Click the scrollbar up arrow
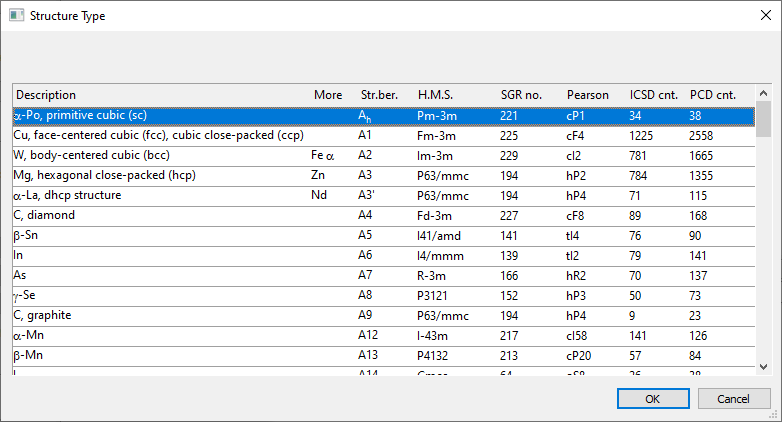The width and height of the screenshot is (782, 422). click(x=763, y=93)
